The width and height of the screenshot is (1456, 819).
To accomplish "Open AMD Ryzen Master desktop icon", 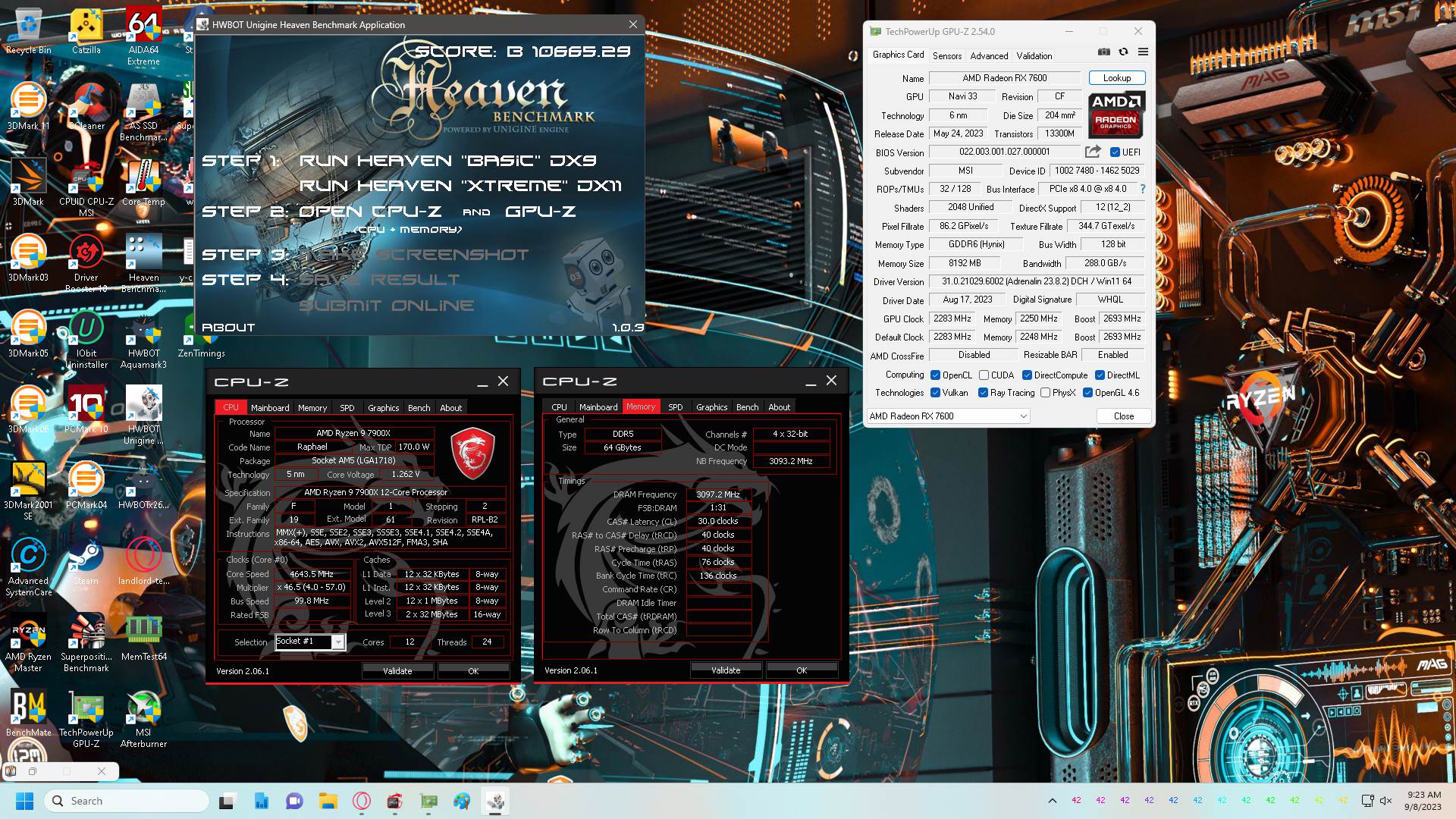I will tap(28, 643).
